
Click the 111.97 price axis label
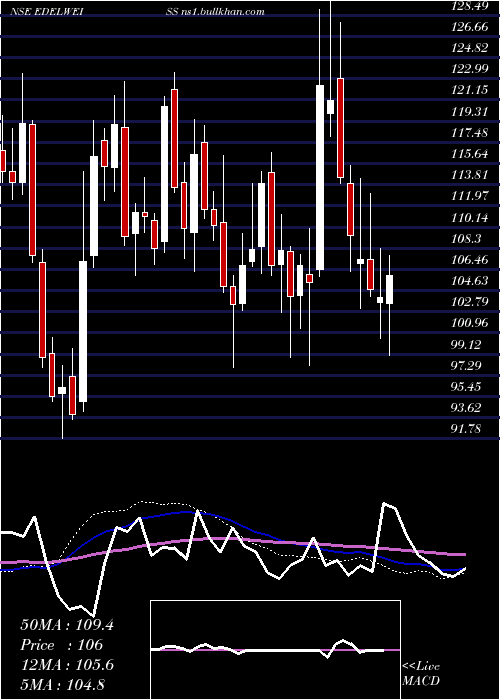tap(470, 196)
